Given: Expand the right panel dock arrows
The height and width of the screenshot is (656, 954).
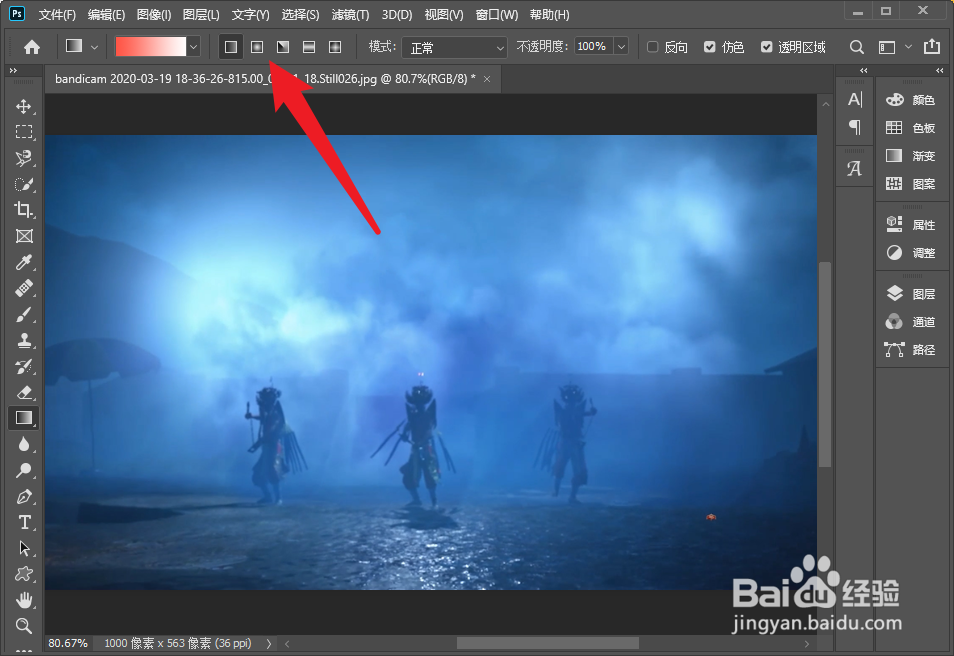Looking at the screenshot, I should point(939,71).
